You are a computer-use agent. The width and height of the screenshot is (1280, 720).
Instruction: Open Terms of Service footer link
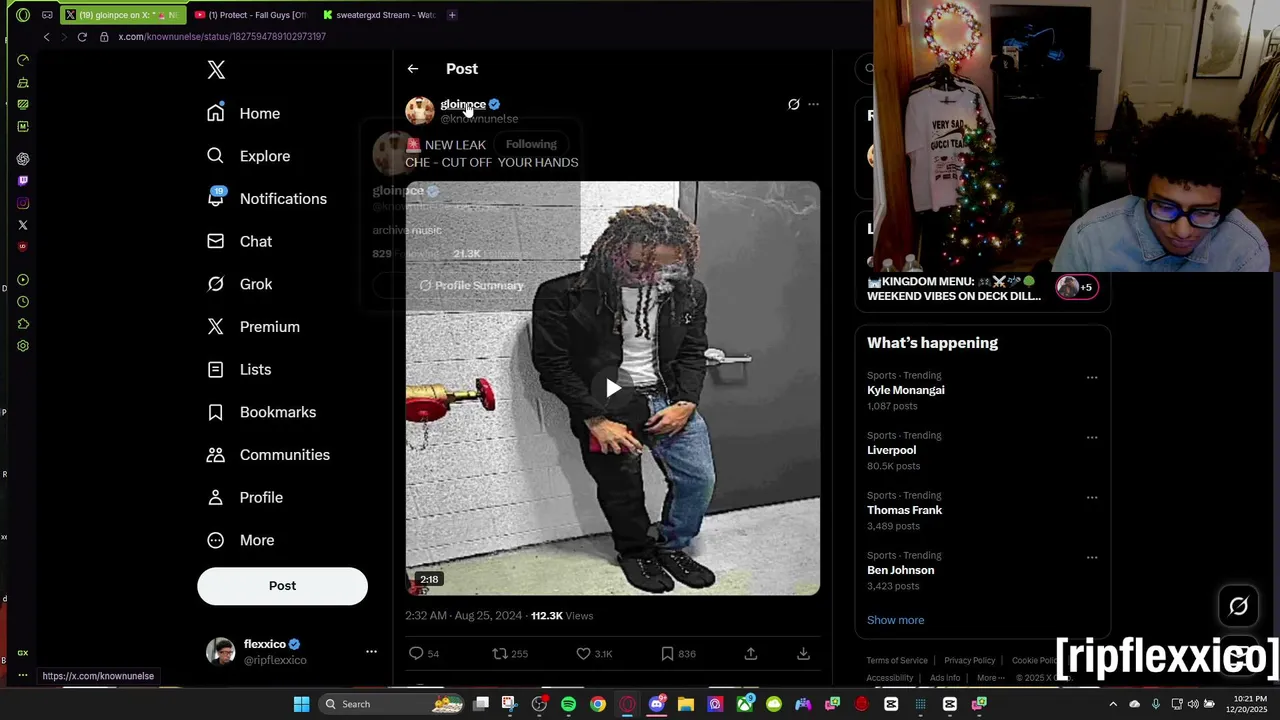pos(897,660)
